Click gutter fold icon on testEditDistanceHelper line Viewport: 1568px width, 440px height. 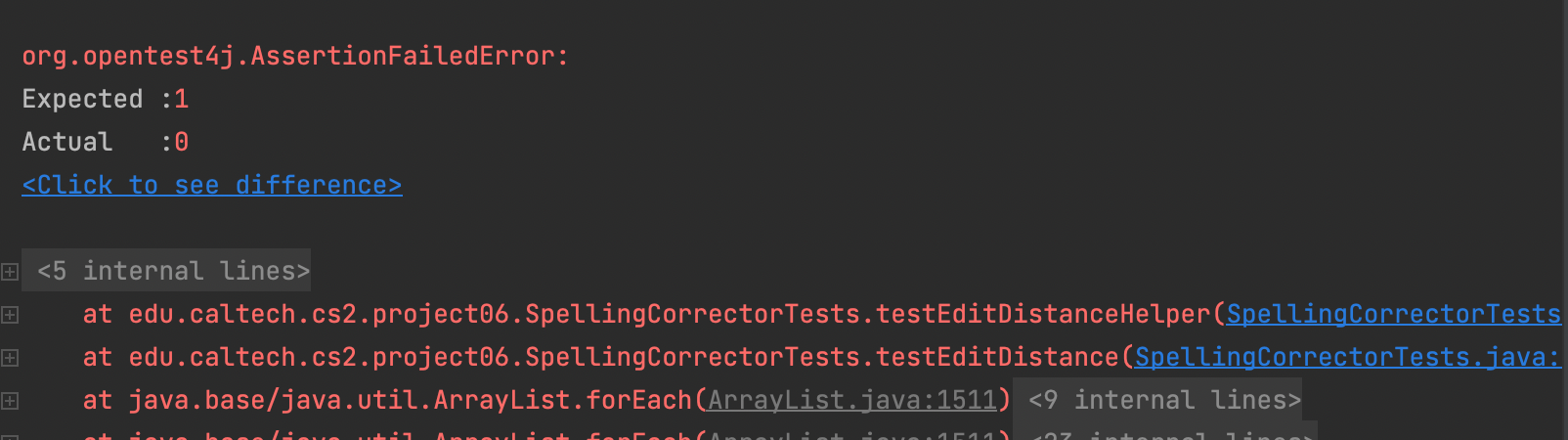[x=10, y=315]
